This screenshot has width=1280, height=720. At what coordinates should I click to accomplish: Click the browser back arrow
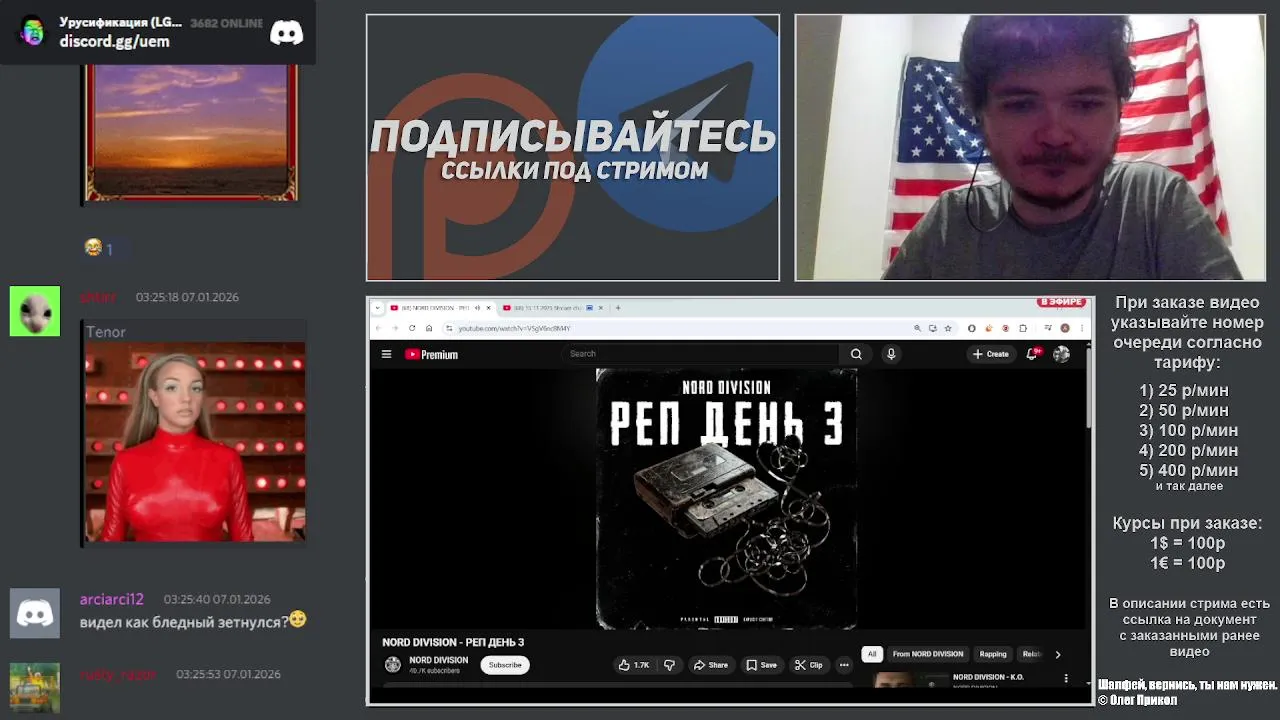pos(378,328)
